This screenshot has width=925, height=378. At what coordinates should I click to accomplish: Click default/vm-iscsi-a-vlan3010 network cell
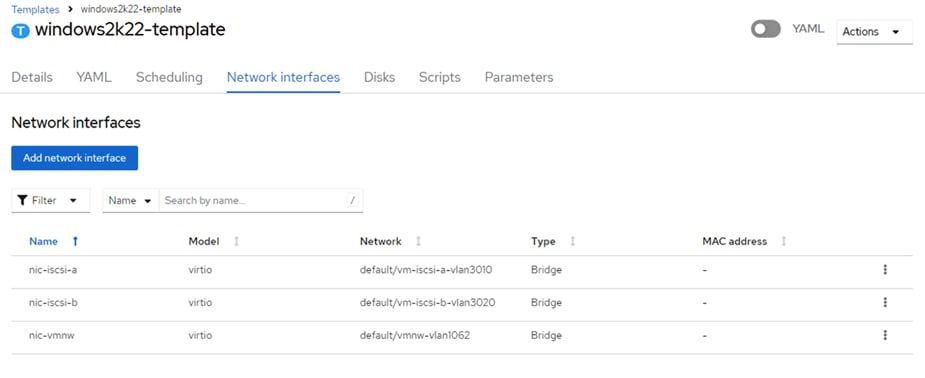point(426,270)
